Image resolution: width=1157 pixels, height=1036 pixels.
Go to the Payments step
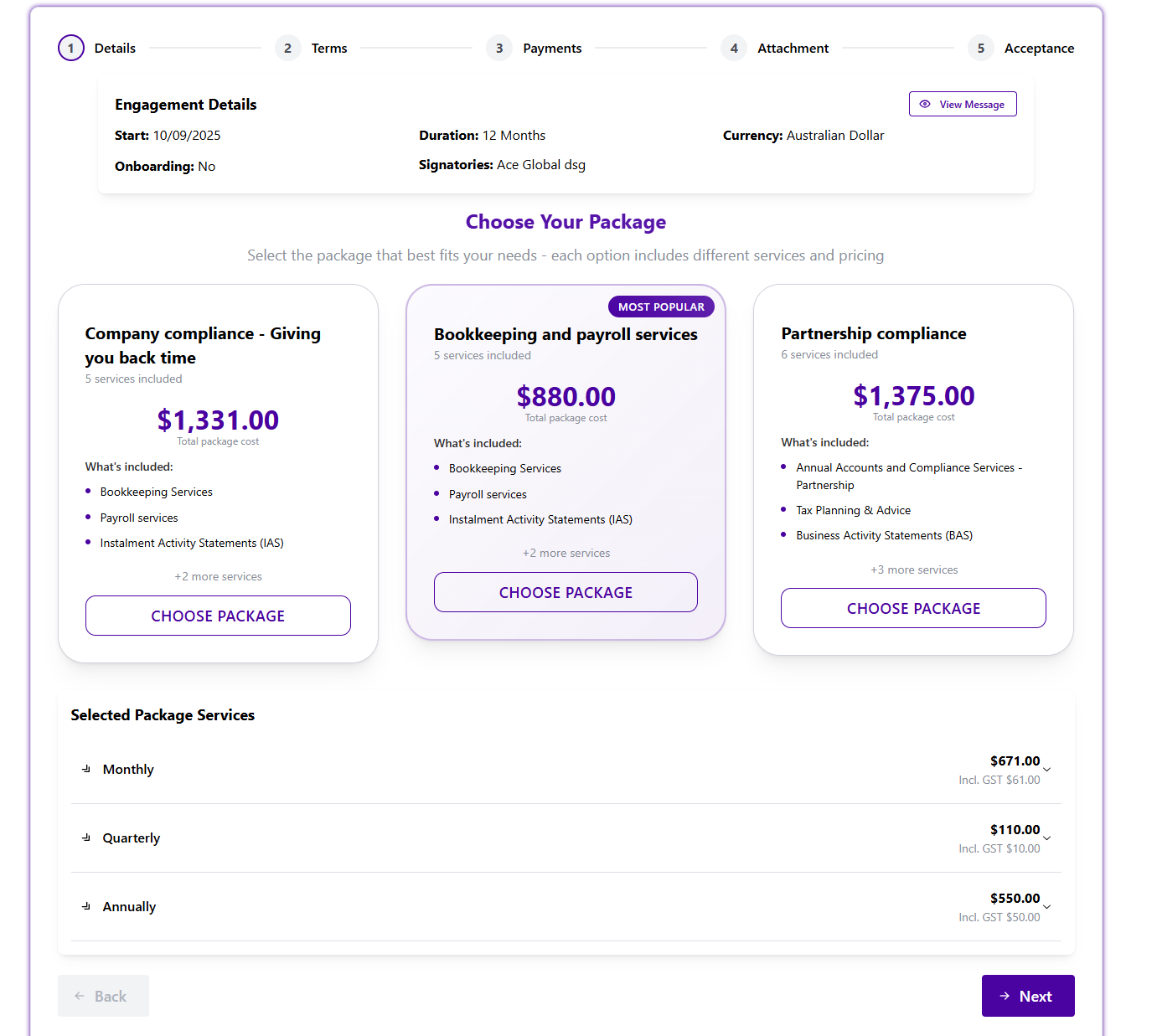551,49
